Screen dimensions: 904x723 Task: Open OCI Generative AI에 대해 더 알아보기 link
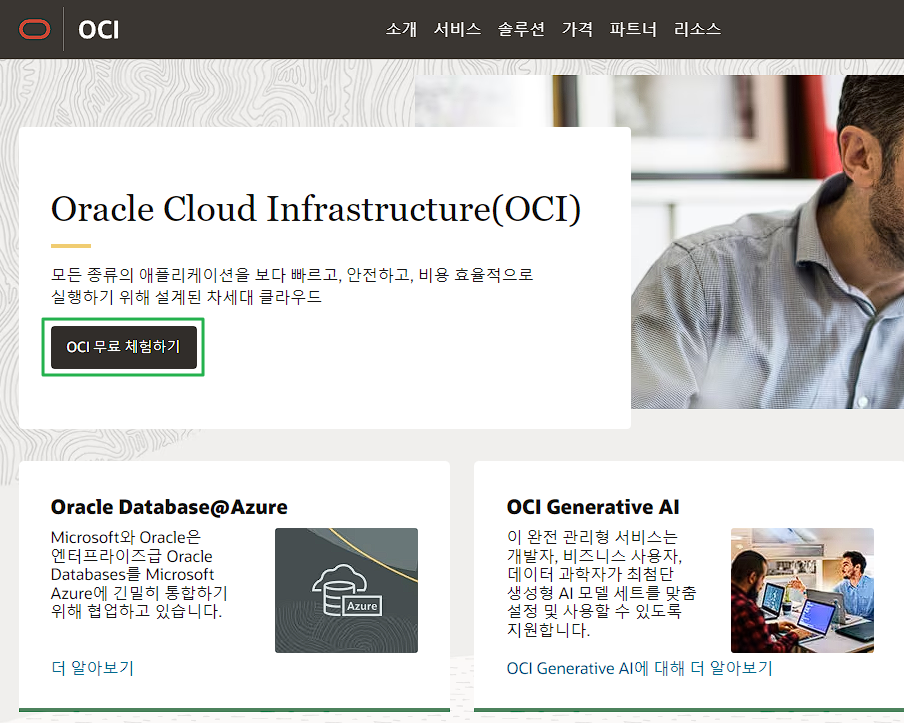click(x=639, y=668)
